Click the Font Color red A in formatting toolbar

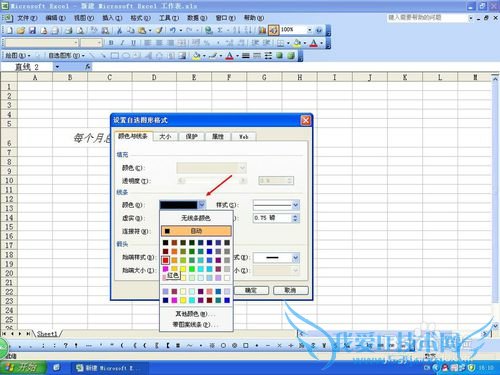click(x=313, y=43)
